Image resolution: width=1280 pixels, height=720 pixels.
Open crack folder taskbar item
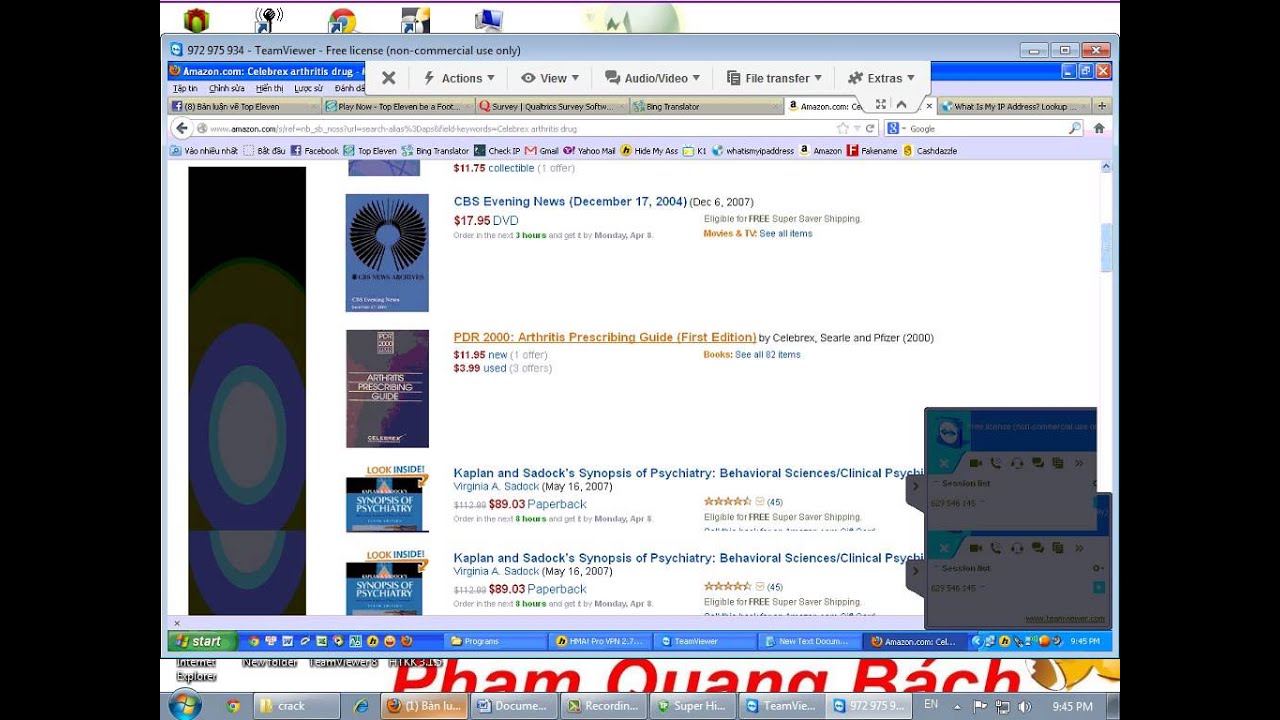[x=297, y=705]
